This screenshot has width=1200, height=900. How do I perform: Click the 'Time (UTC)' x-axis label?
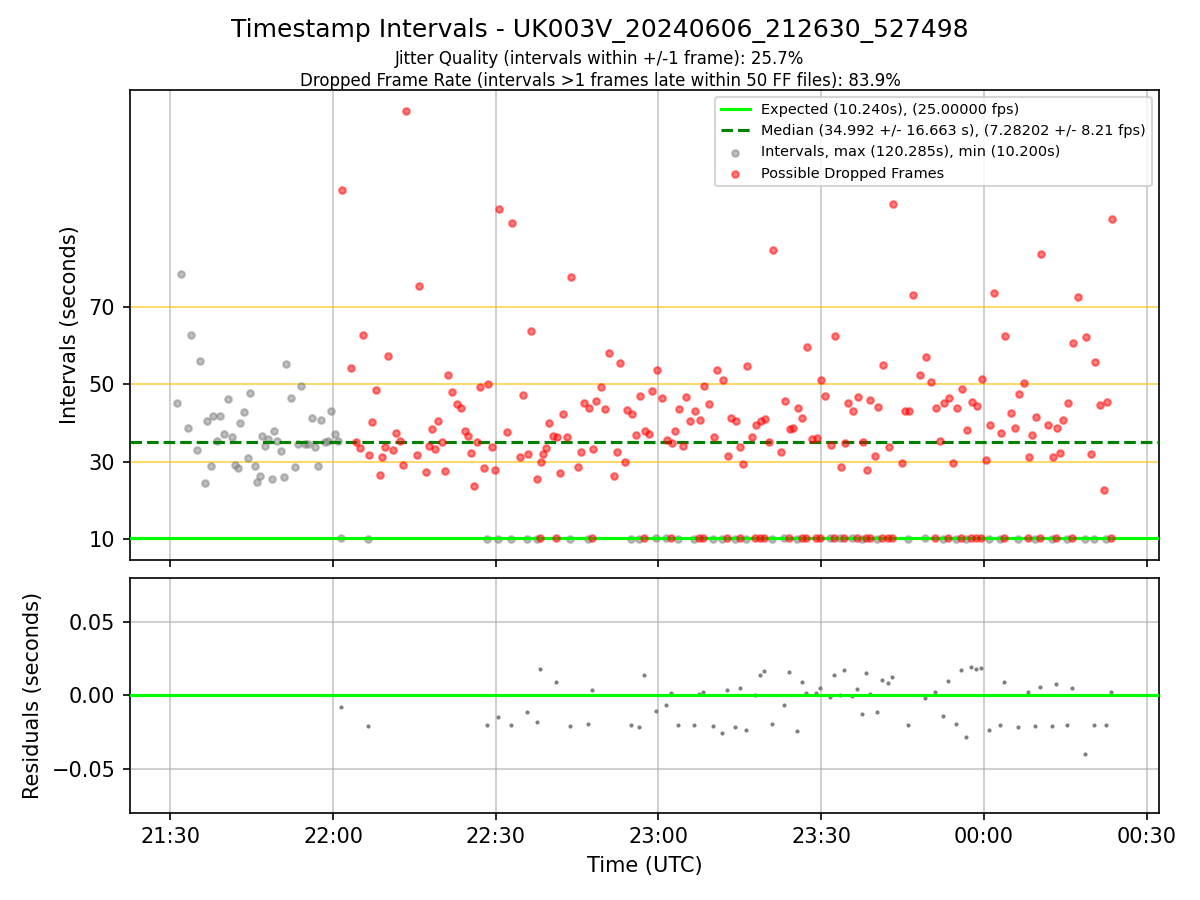click(x=644, y=865)
